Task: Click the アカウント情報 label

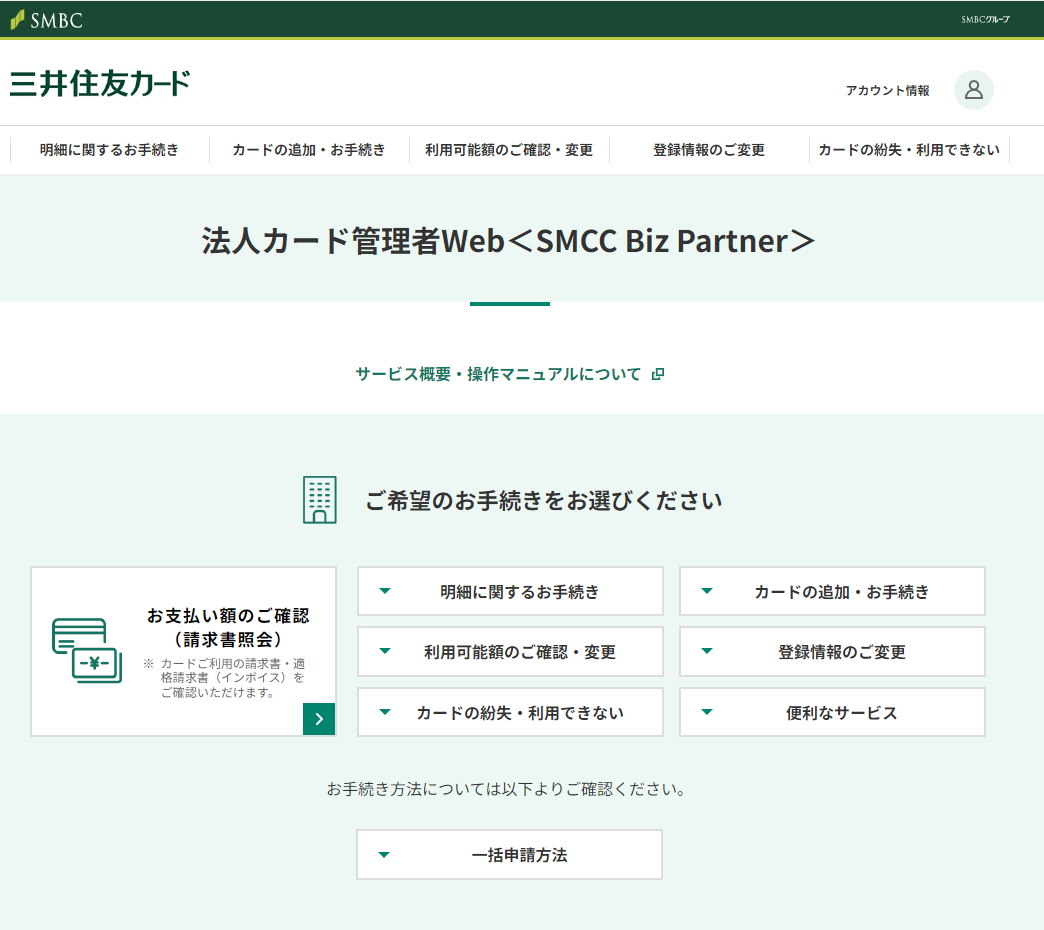Action: point(888,91)
